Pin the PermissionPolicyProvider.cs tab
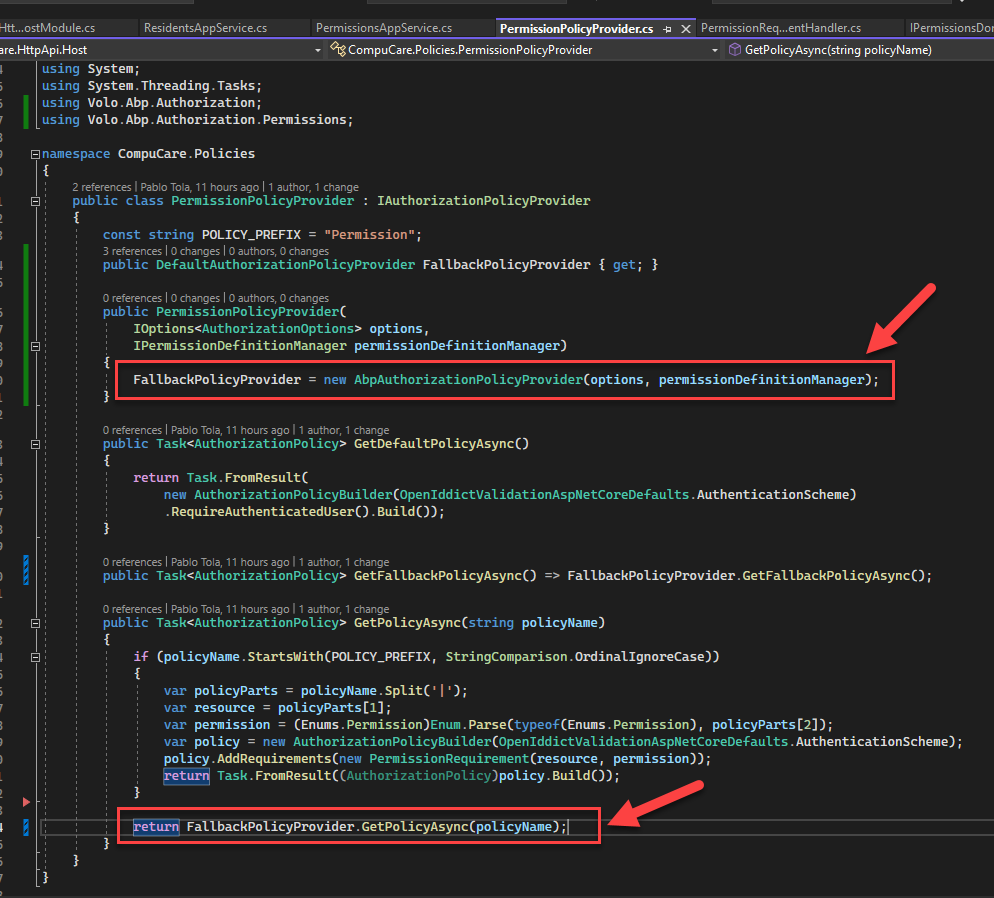The width and height of the screenshot is (994, 898). point(667,29)
